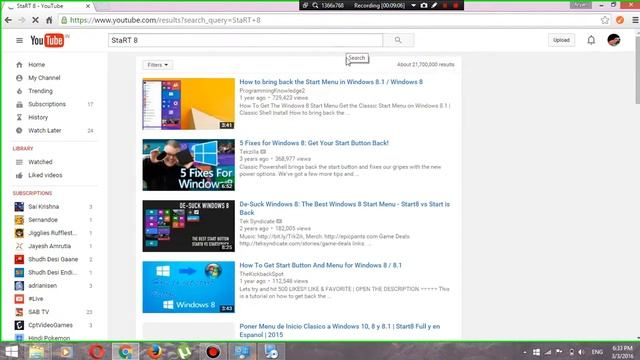Screen dimensions: 640x360
Task: Open Liked videos
Action: point(45,175)
